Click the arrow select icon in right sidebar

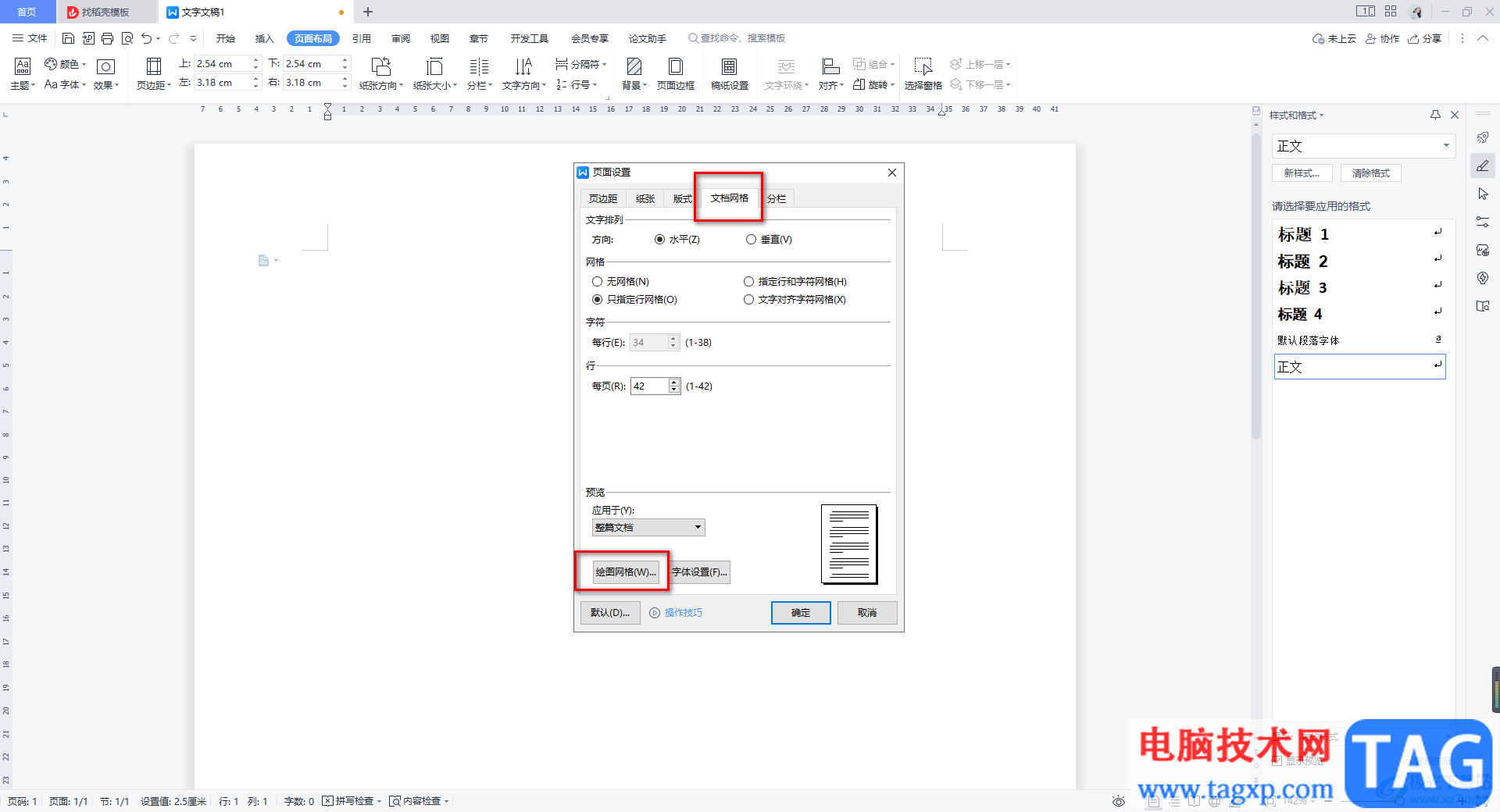click(1483, 194)
